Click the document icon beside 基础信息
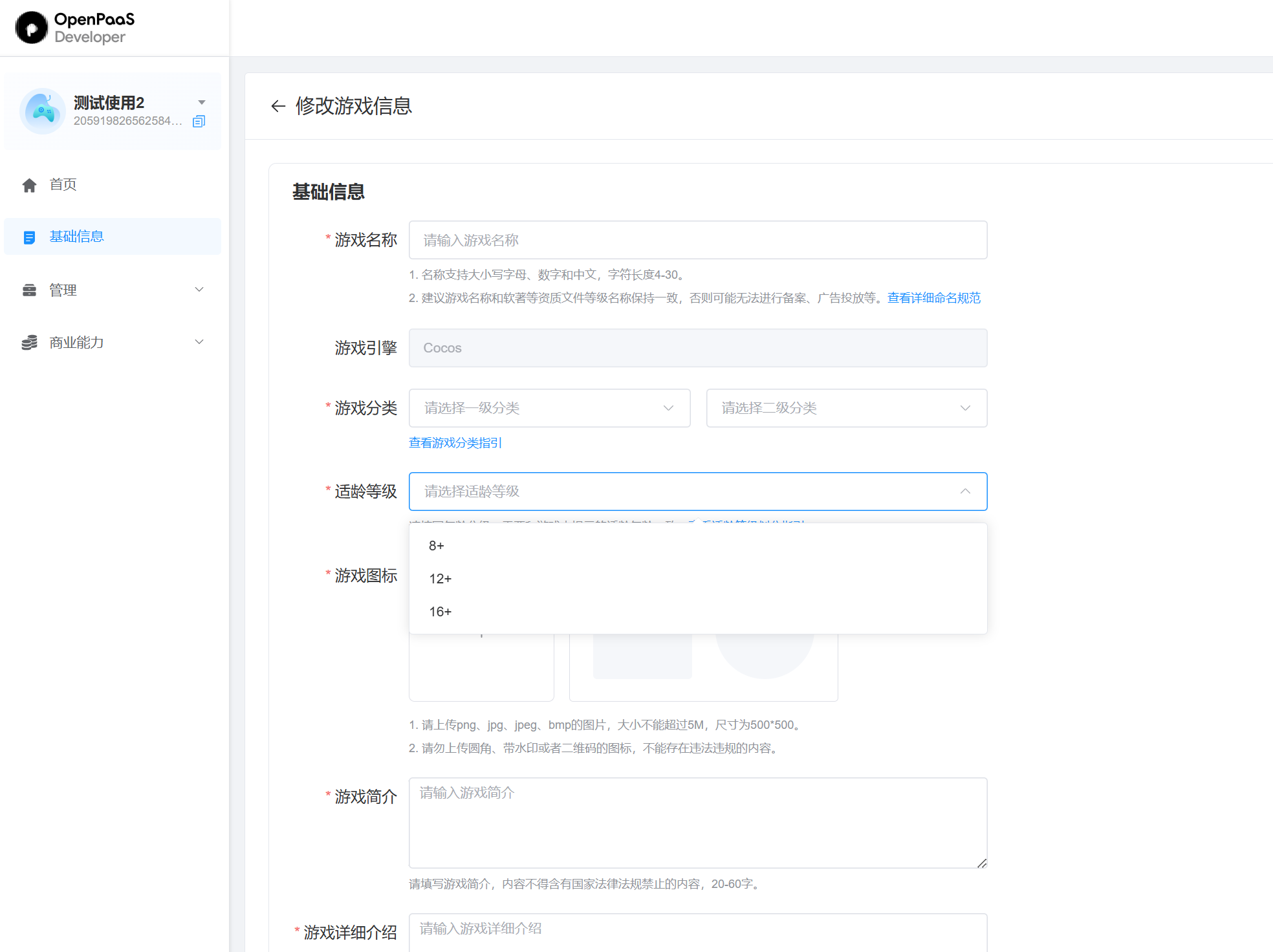Viewport: 1273px width, 952px height. (29, 237)
